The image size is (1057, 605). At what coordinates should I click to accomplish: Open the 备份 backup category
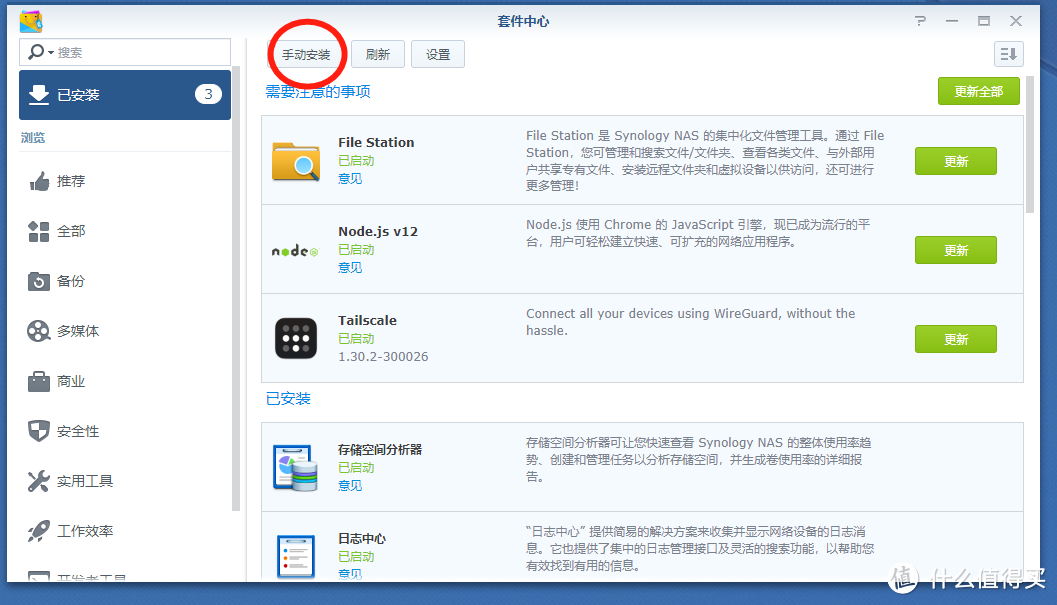(125, 281)
